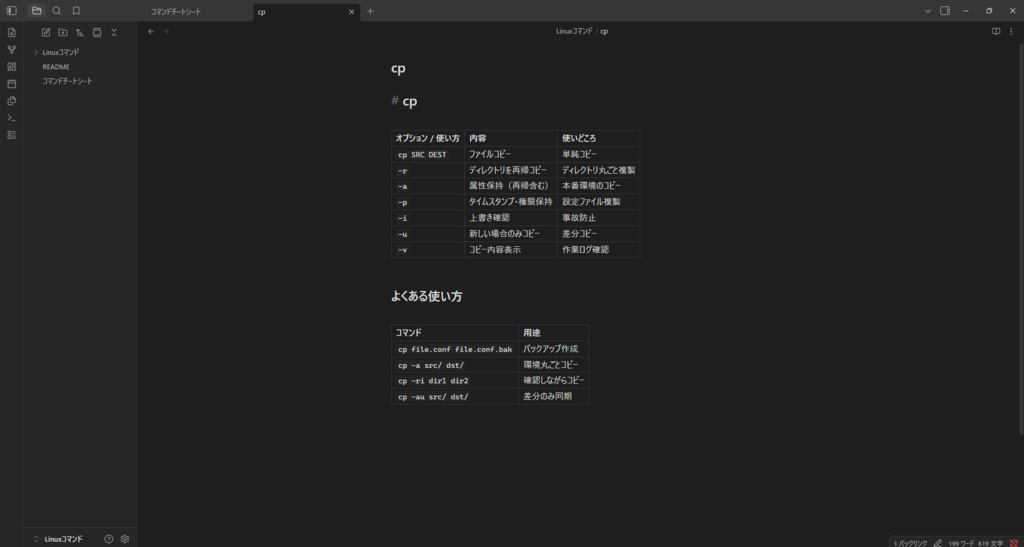Image resolution: width=1024 pixels, height=547 pixels.
Task: Open README note in file explorer
Action: [x=56, y=67]
